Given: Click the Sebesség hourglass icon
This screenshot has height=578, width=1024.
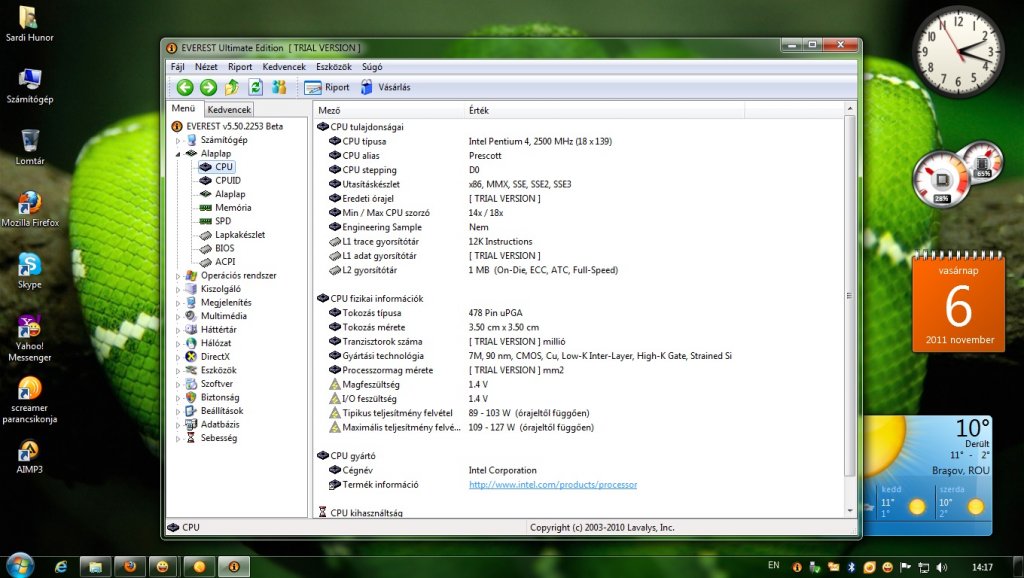Looking at the screenshot, I should (x=191, y=438).
